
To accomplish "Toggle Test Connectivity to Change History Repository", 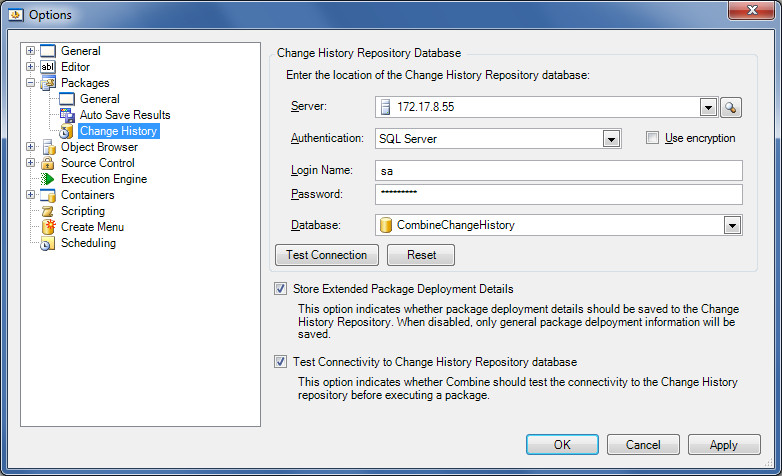I will [x=280, y=362].
